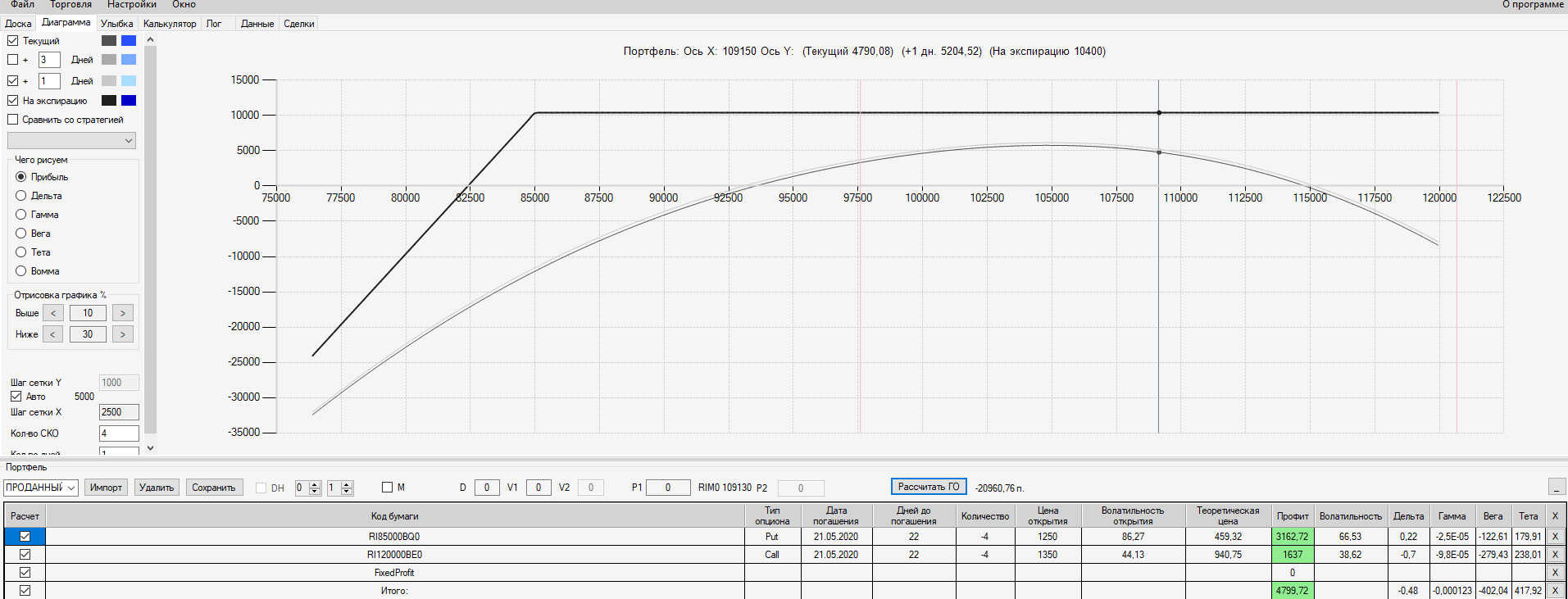Click the first DH spinner showing 0
Viewport: 1568px width, 599px height.
coord(307,488)
